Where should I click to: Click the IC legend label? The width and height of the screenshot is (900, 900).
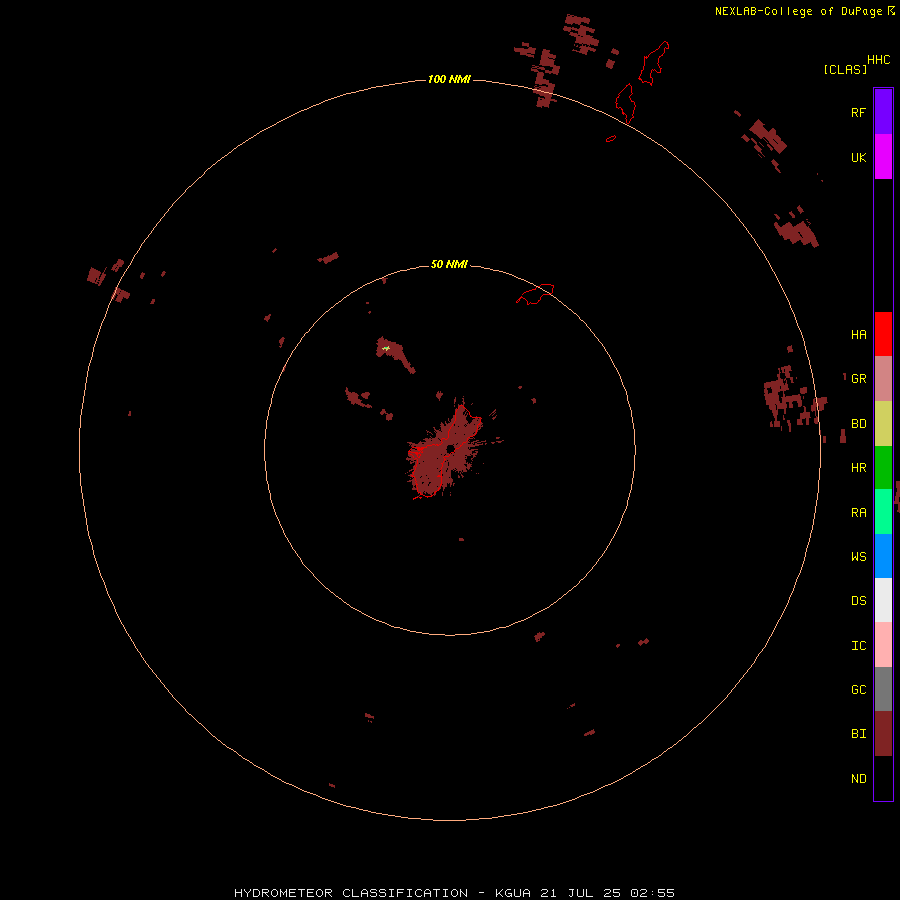coord(858,646)
